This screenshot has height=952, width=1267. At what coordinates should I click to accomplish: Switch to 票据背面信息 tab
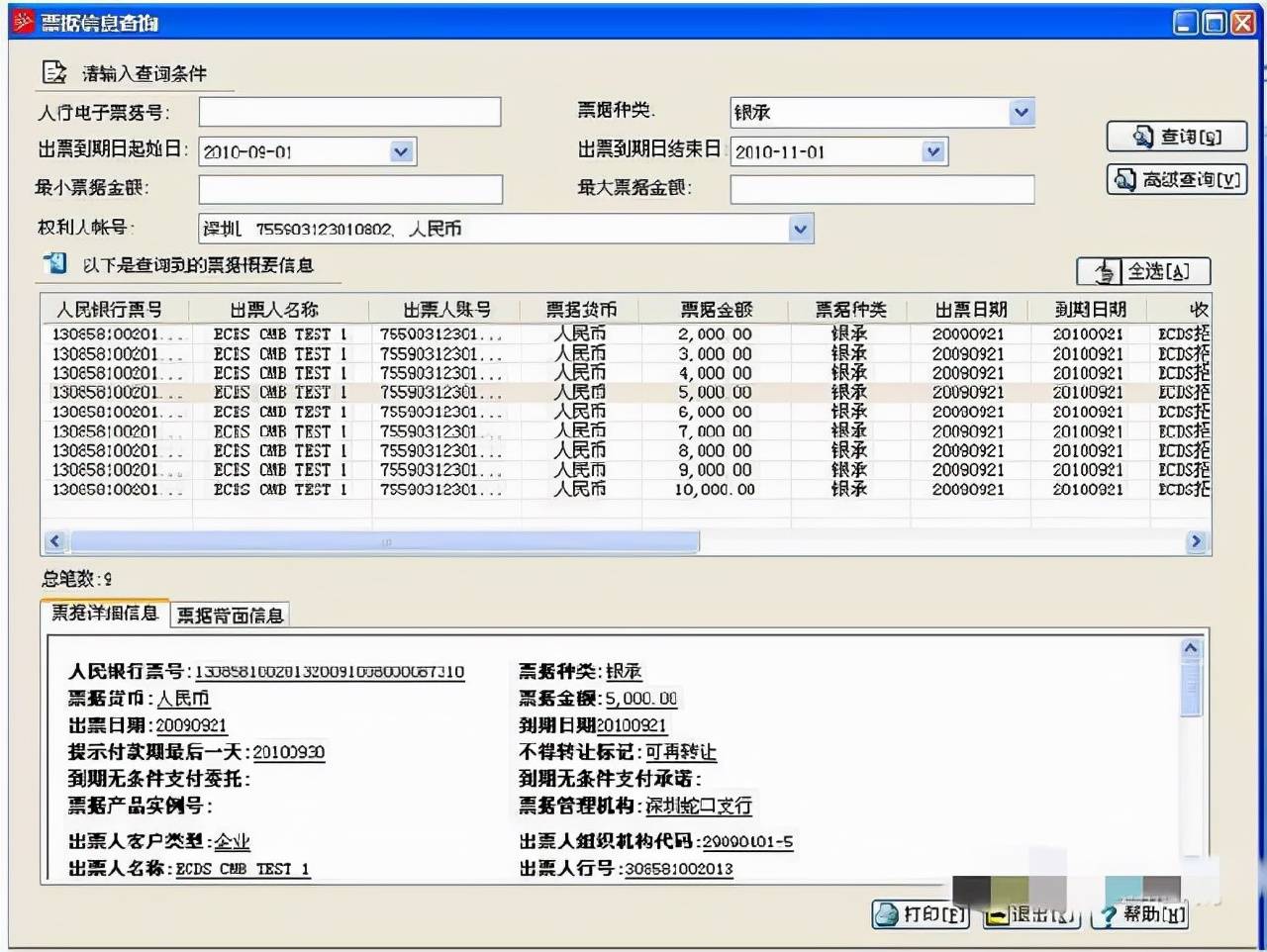[x=230, y=616]
